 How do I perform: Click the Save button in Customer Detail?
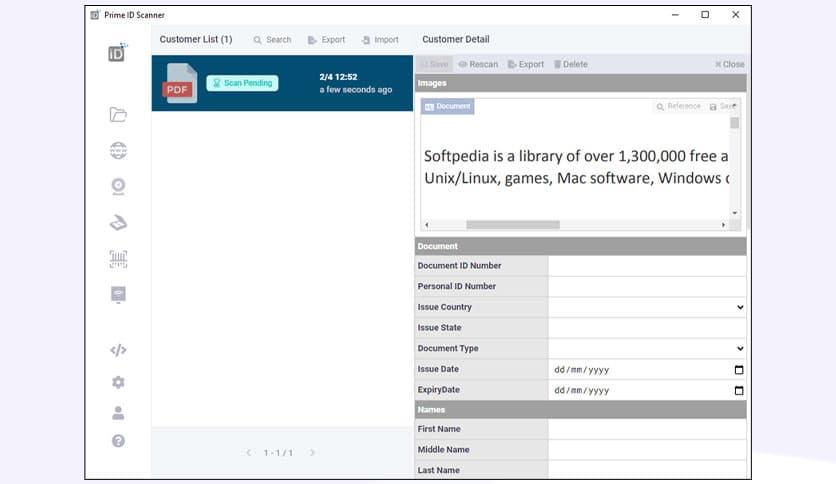coord(435,64)
